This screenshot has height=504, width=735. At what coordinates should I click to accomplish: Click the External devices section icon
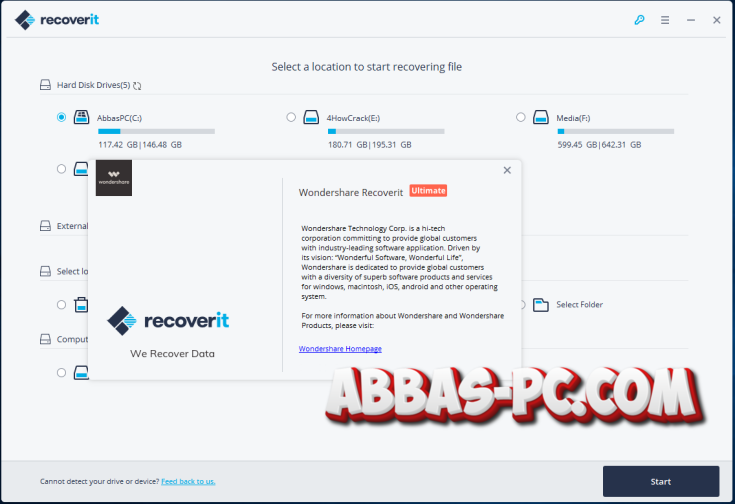point(45,226)
